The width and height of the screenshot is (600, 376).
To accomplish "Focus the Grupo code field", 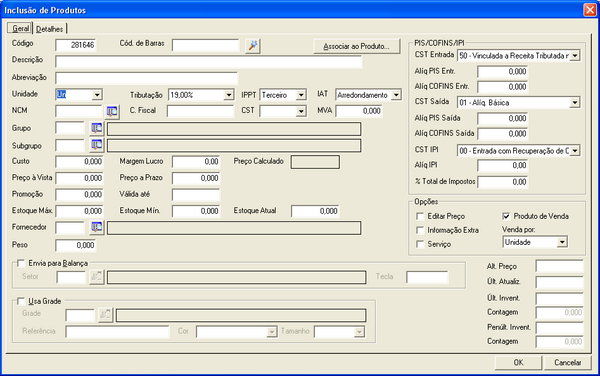I will (x=70, y=129).
